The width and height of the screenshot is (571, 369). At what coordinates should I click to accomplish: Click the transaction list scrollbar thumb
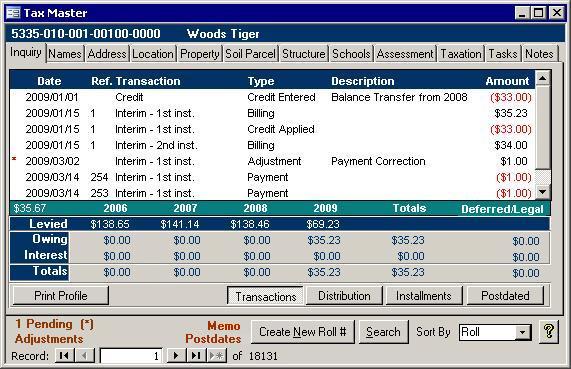[543, 127]
